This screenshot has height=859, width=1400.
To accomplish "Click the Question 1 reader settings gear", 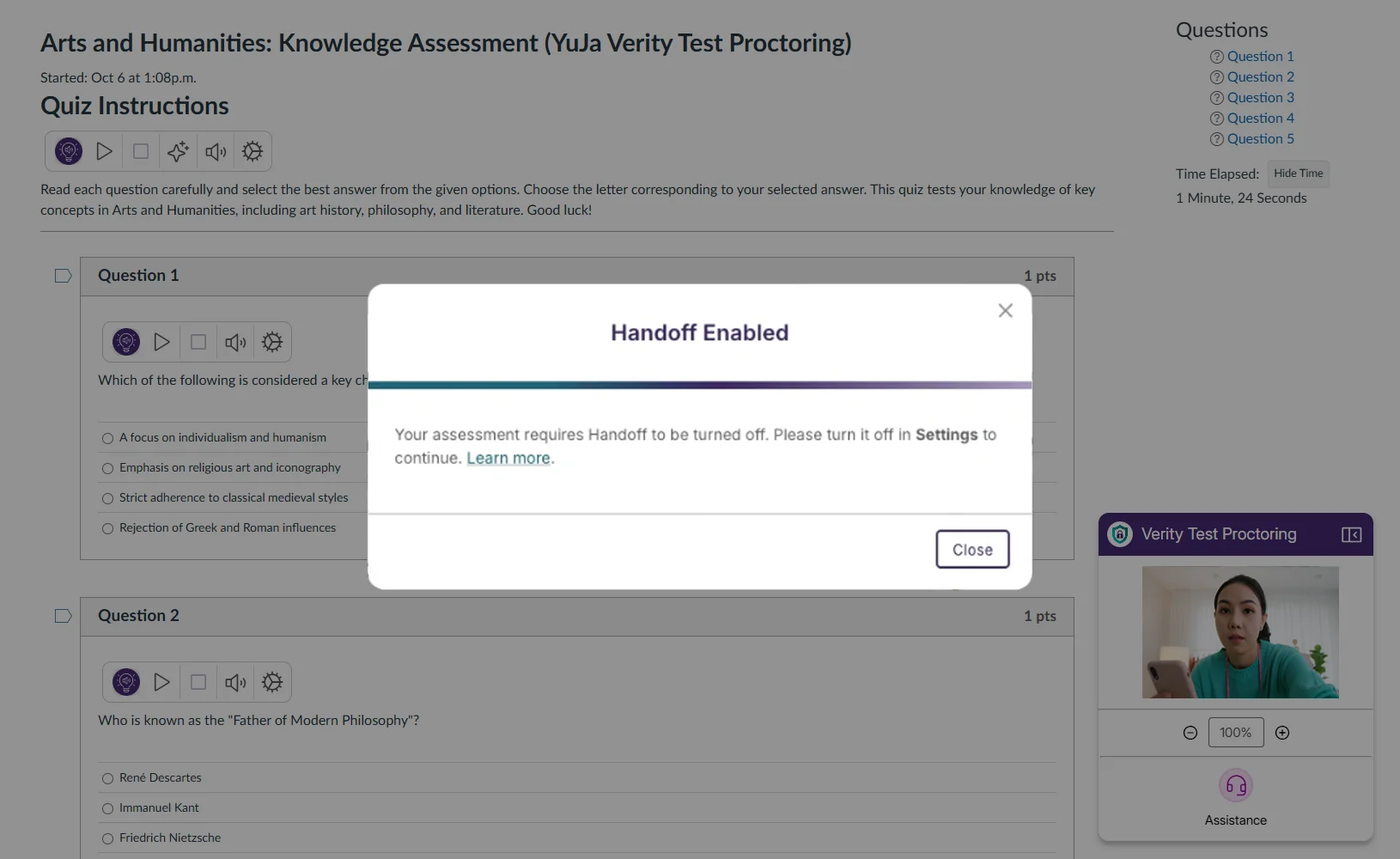I will [x=272, y=343].
